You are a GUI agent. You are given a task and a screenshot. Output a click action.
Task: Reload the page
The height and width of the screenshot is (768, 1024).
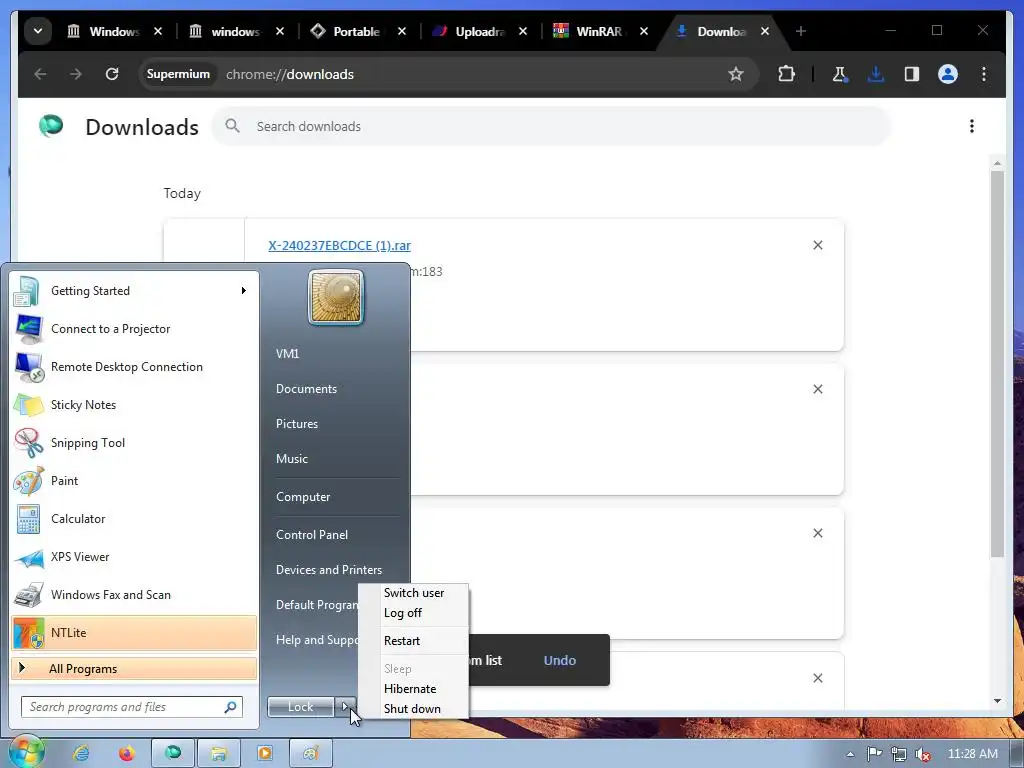click(112, 74)
